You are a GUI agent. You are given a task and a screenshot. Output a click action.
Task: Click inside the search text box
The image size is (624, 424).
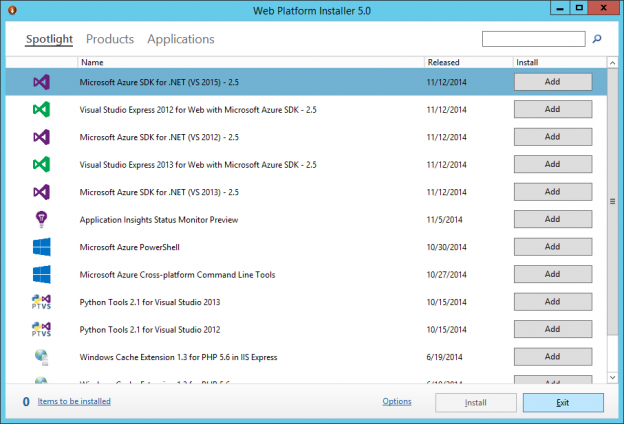pyautogui.click(x=533, y=40)
